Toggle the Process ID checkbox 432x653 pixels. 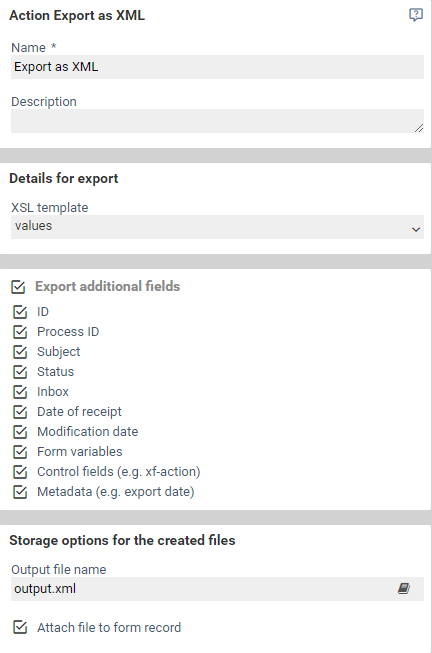(x=20, y=332)
